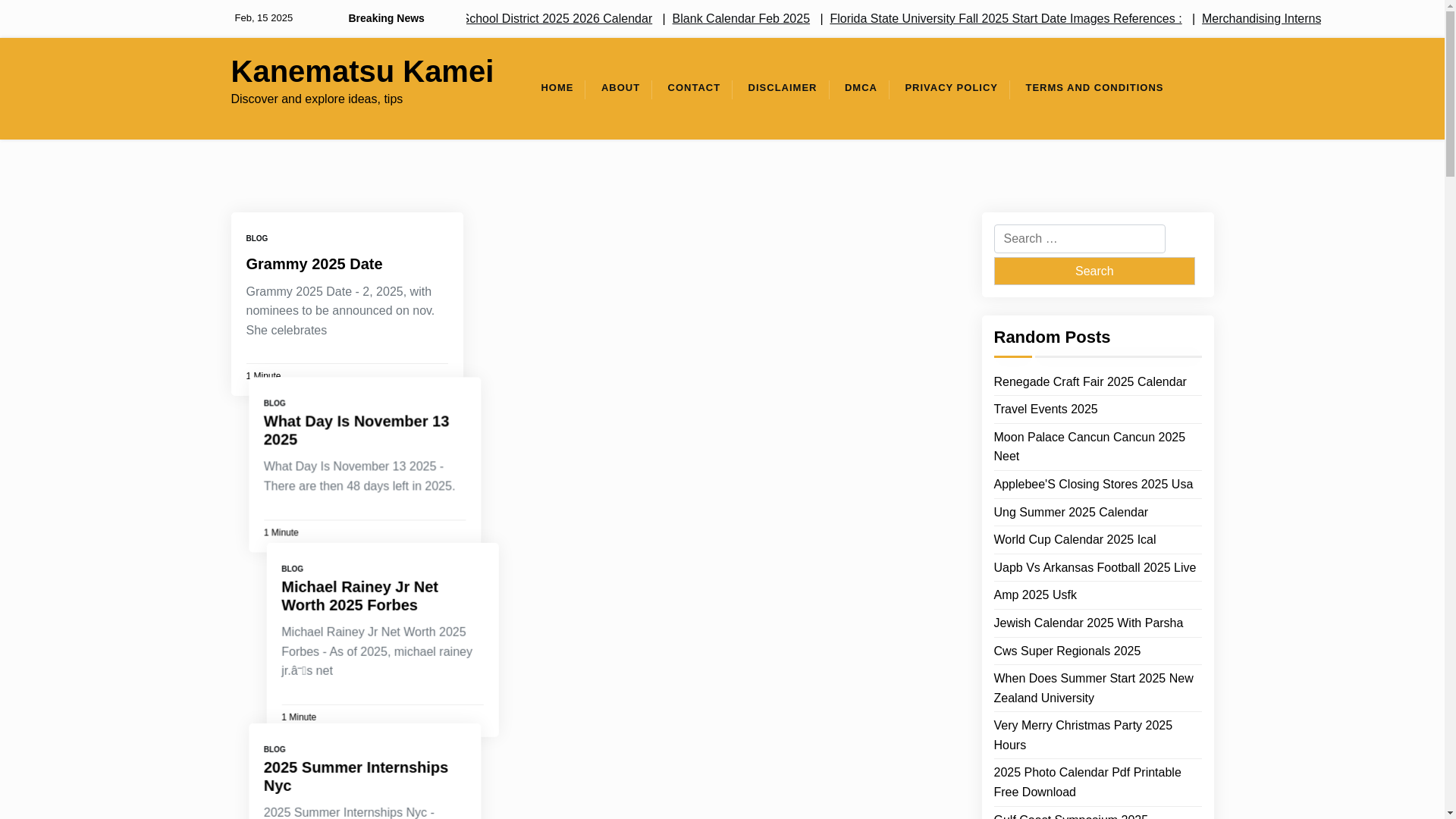The height and width of the screenshot is (819, 1456).
Task: Open TERMS AND CONDITIONS page
Action: point(1094,88)
